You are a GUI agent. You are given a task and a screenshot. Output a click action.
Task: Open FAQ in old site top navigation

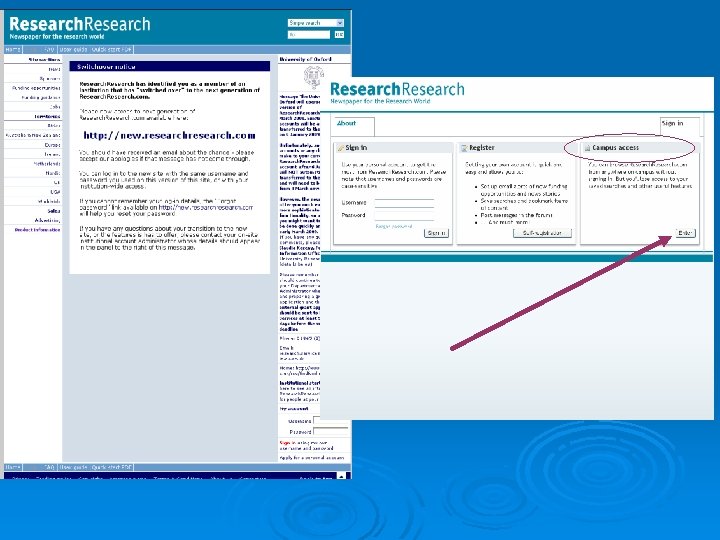[49, 49]
